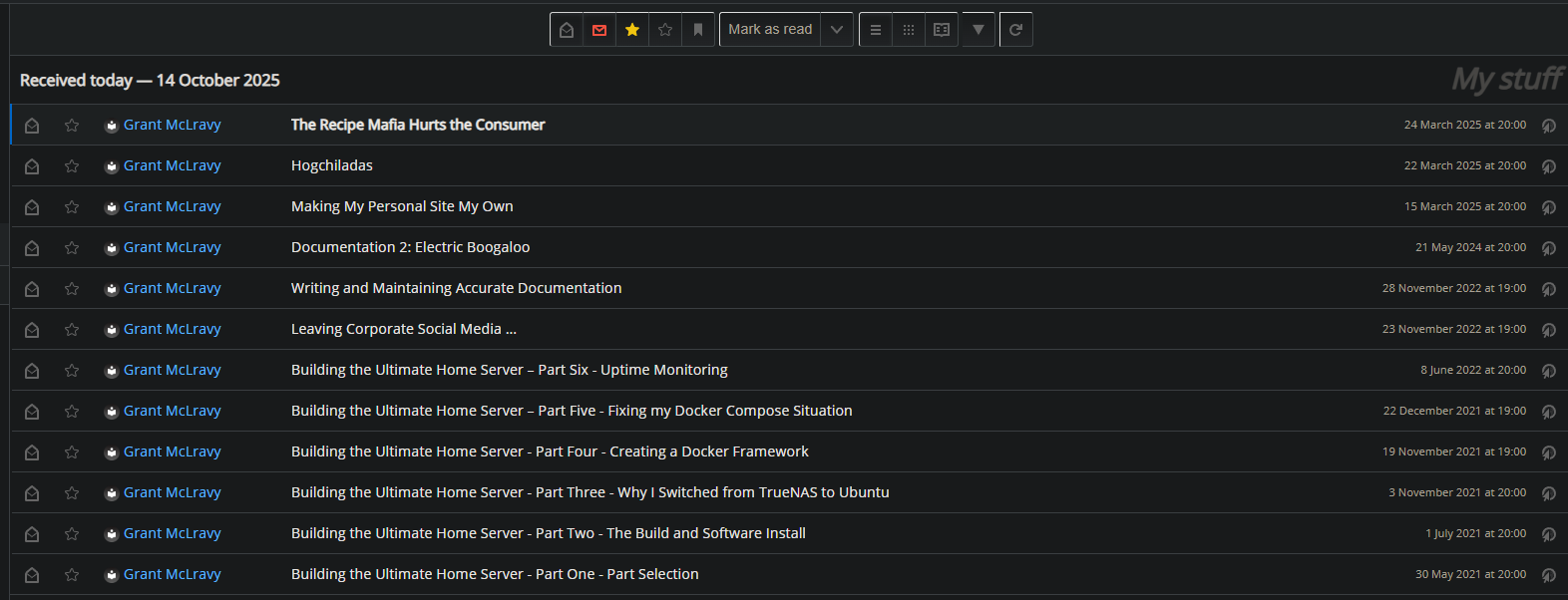Open external link for Documentation 2 article
The image size is (1568, 600).
point(1549,248)
